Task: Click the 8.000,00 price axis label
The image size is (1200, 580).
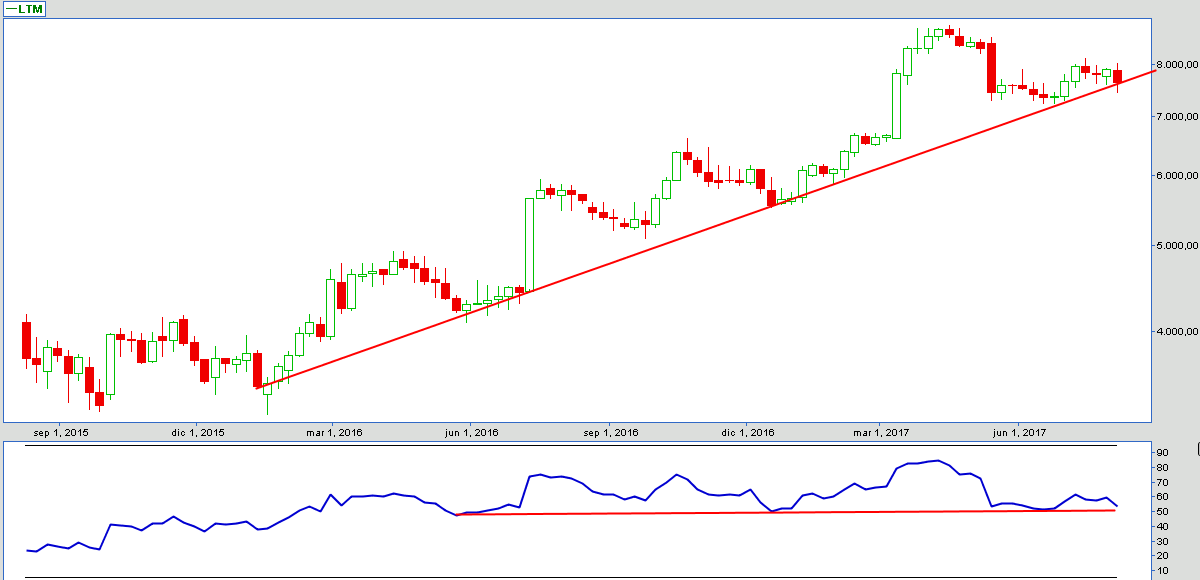Action: [x=1177, y=64]
